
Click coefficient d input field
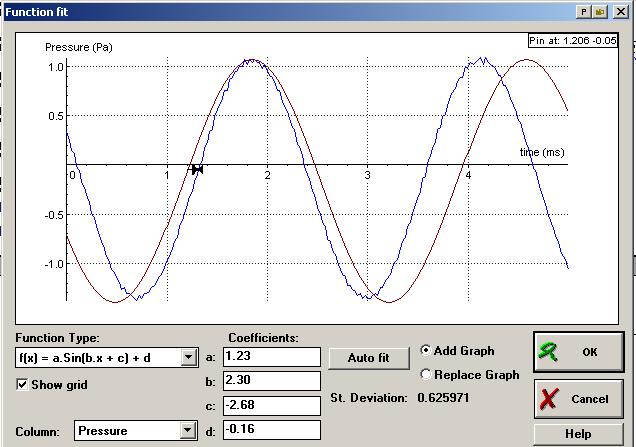click(x=272, y=430)
